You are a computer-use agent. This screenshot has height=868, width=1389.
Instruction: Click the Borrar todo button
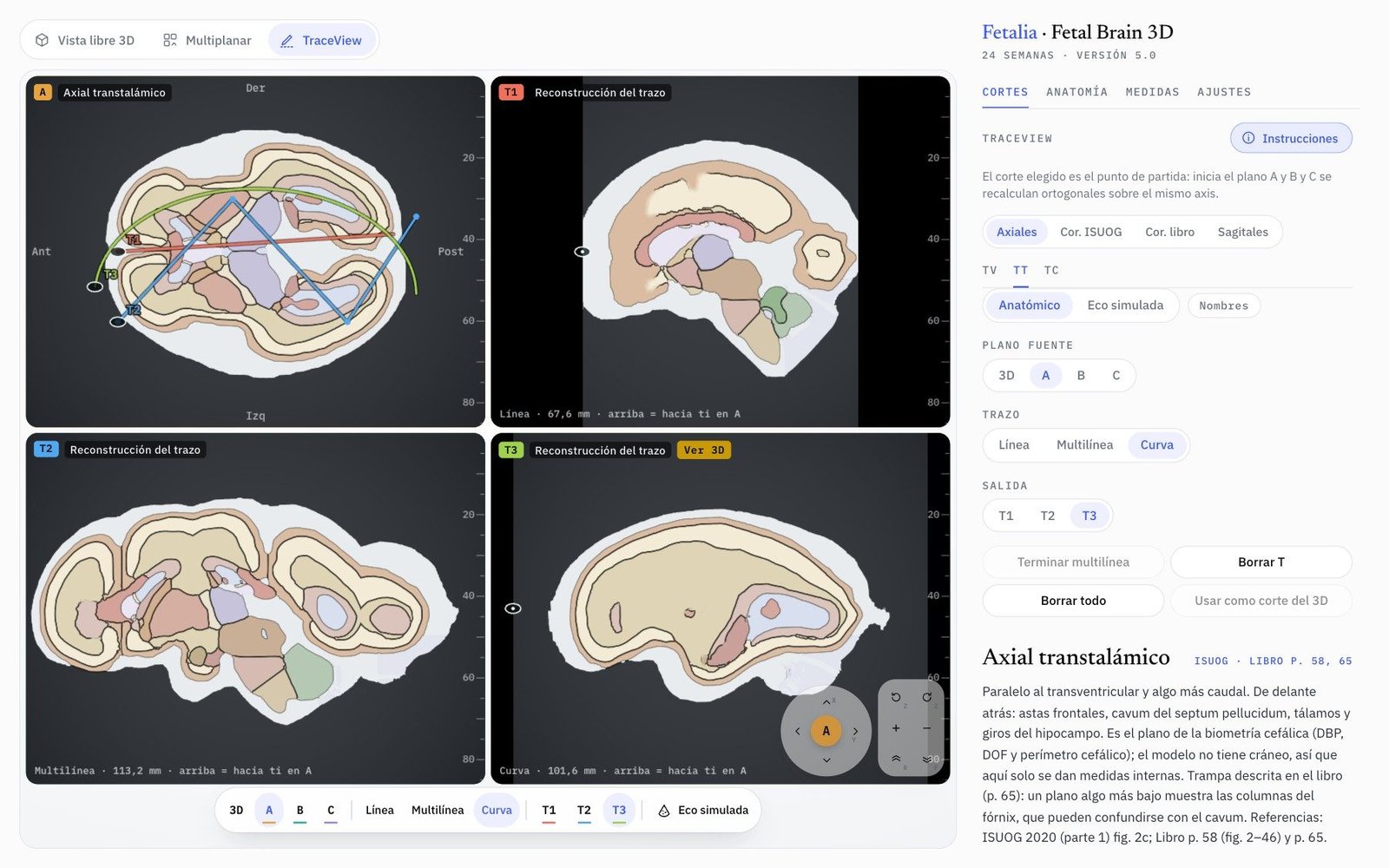pos(1073,600)
